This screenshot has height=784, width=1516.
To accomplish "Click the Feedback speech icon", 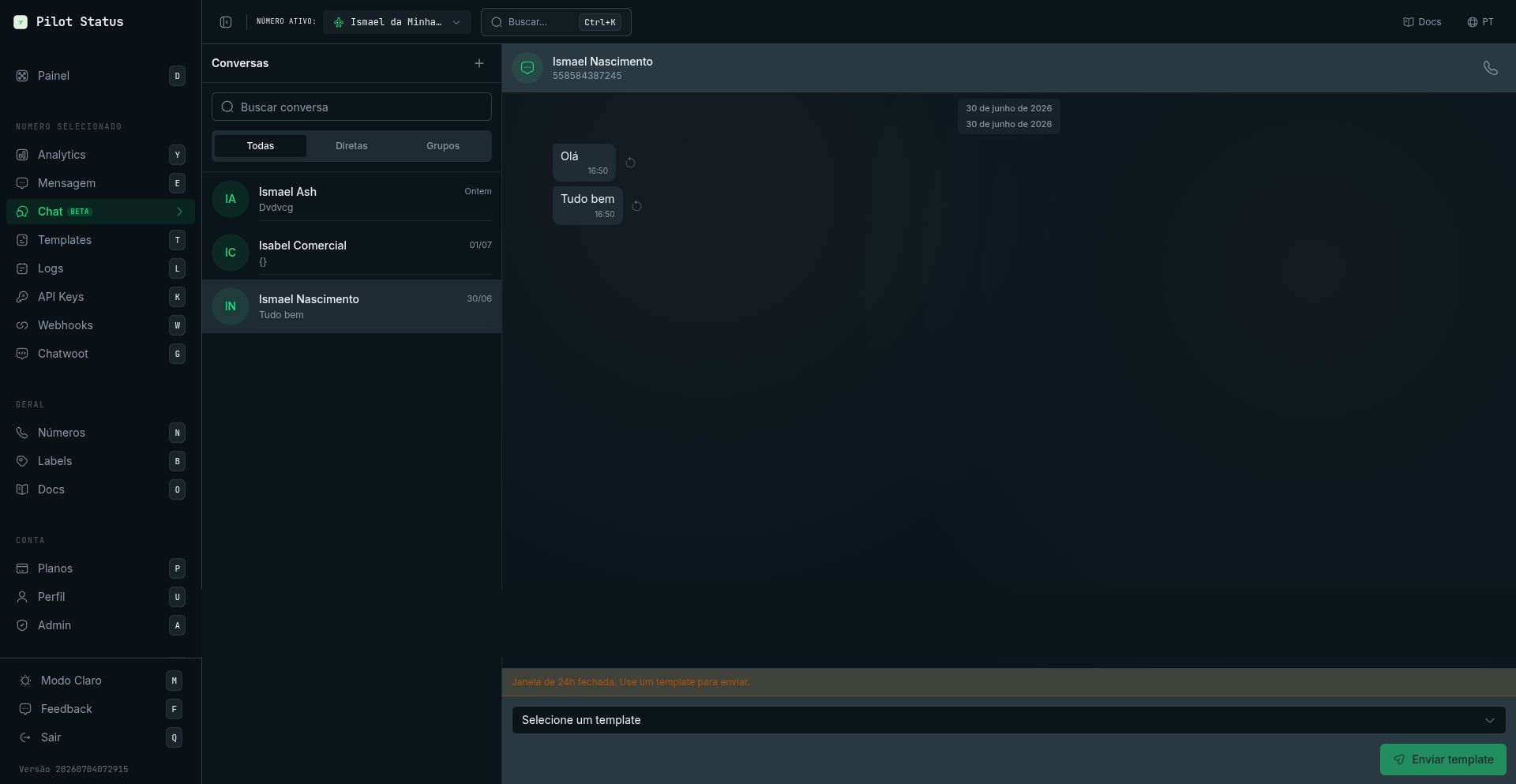I will 25,709.
